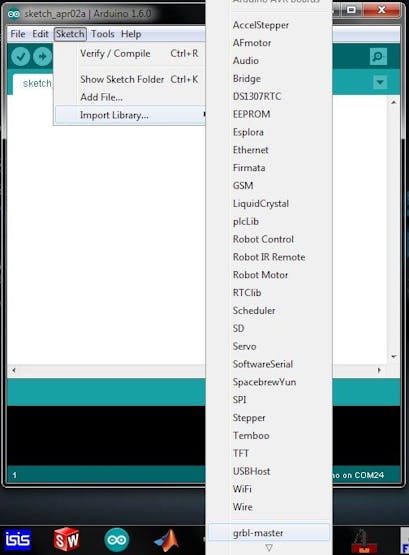Click horizontal scrollbar left arrow
This screenshot has width=409, height=555.
[x=14, y=370]
